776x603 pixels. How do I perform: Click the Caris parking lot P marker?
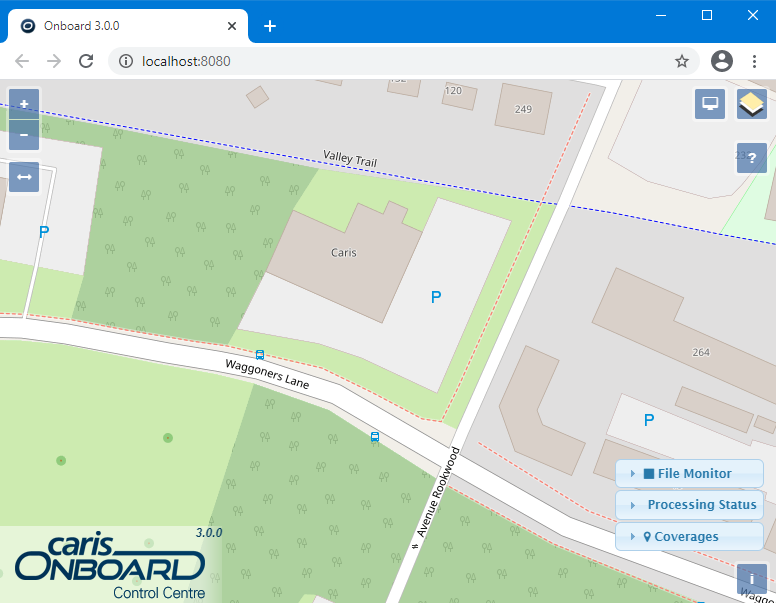click(435, 297)
